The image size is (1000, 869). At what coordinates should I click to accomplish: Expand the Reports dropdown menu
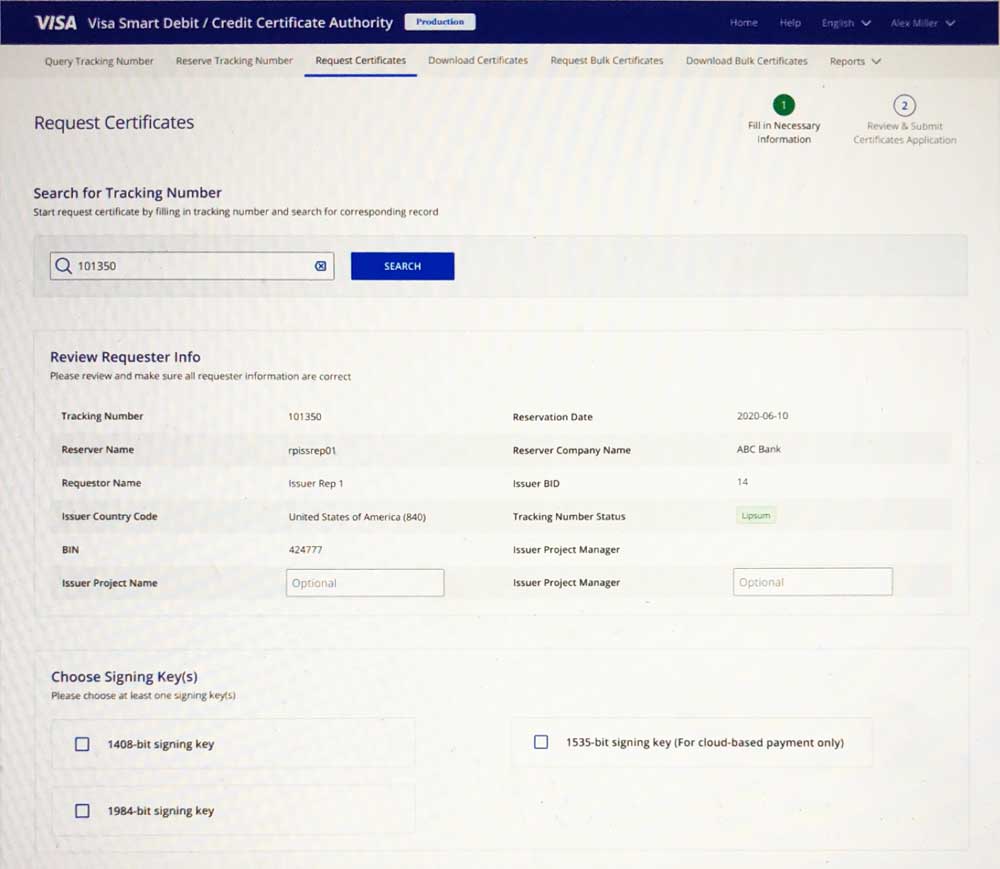click(x=855, y=61)
